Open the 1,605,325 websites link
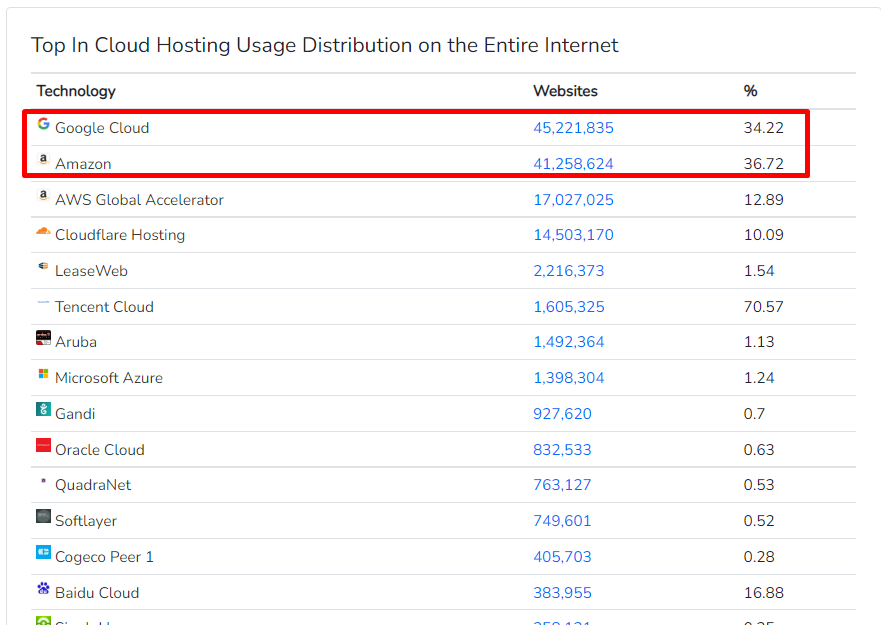881x625 pixels. 569,307
